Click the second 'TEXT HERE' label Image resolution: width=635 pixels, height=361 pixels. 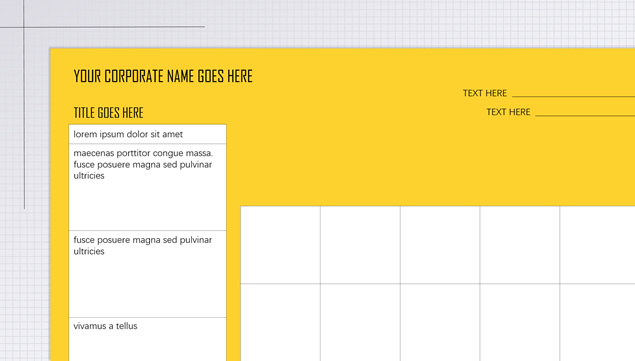[x=508, y=112]
